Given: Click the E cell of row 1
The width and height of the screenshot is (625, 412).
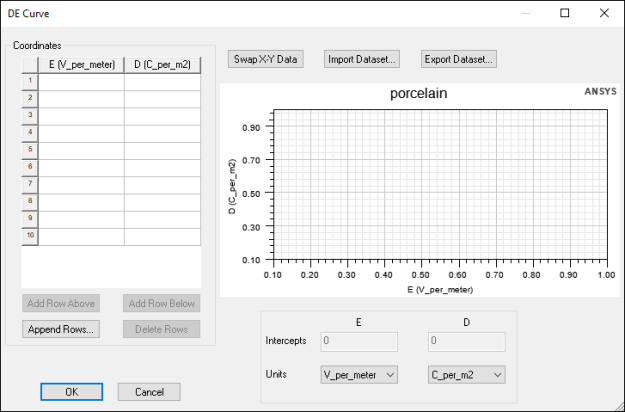Looking at the screenshot, I should (x=81, y=82).
